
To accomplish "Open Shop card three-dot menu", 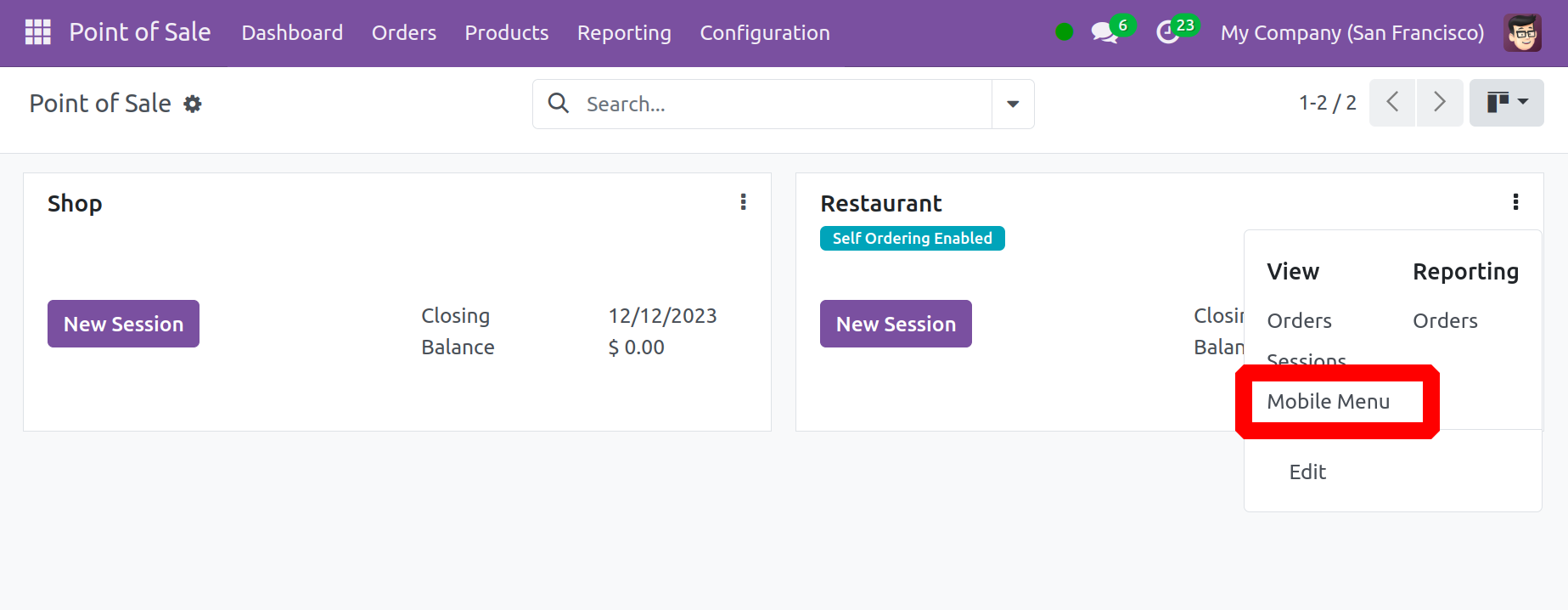I will [x=743, y=202].
